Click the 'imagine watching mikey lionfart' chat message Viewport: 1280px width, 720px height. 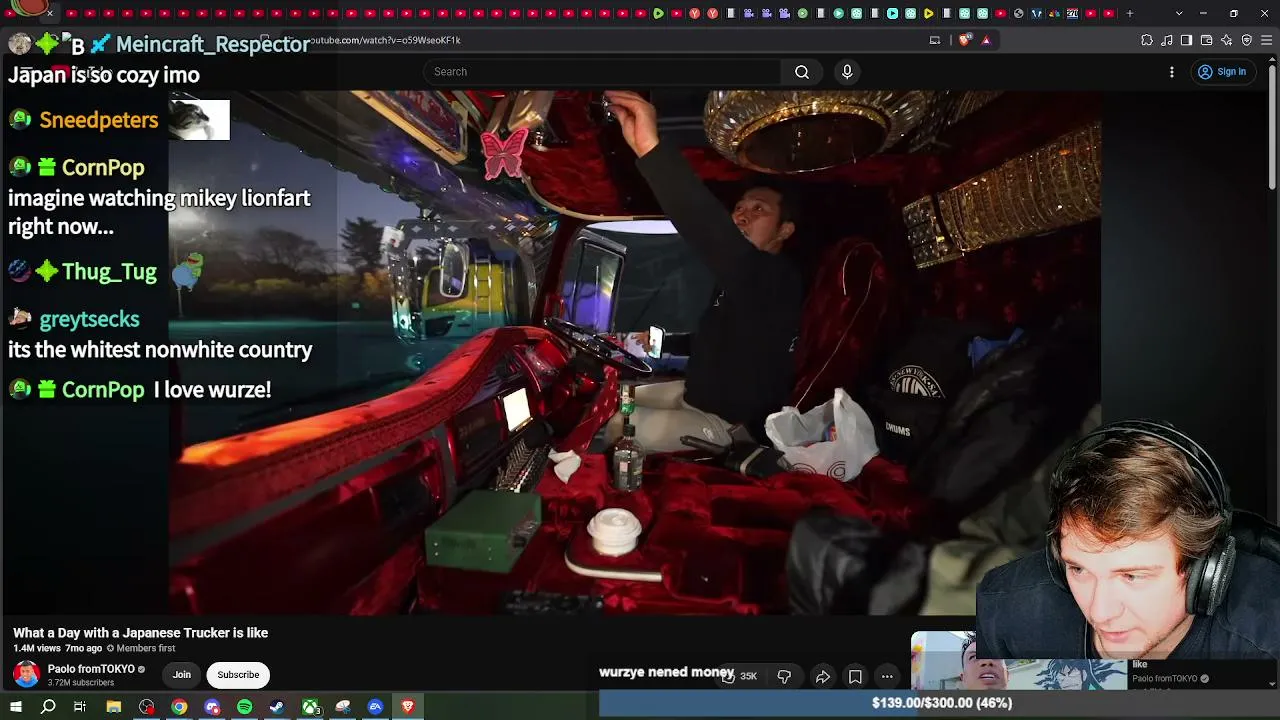[x=159, y=212]
